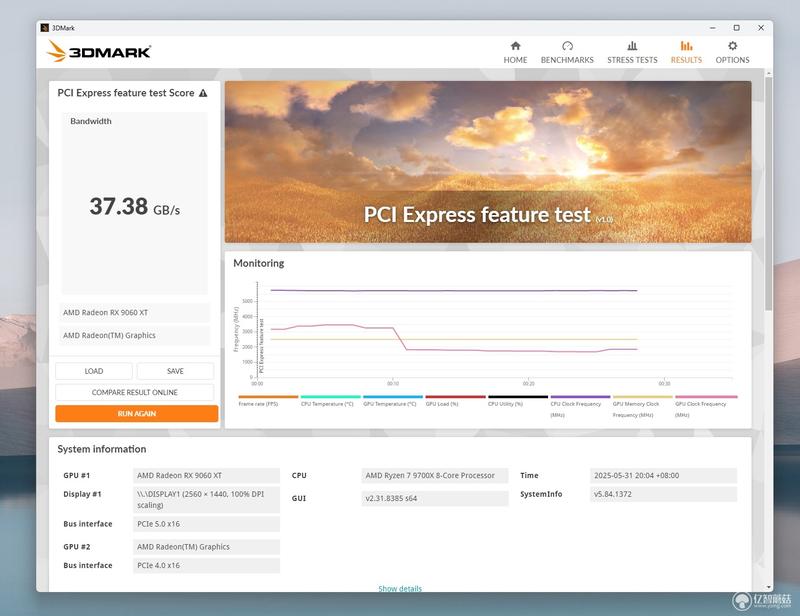Click the GPU #1 value field
Screen dimensions: 800x616
(206, 475)
